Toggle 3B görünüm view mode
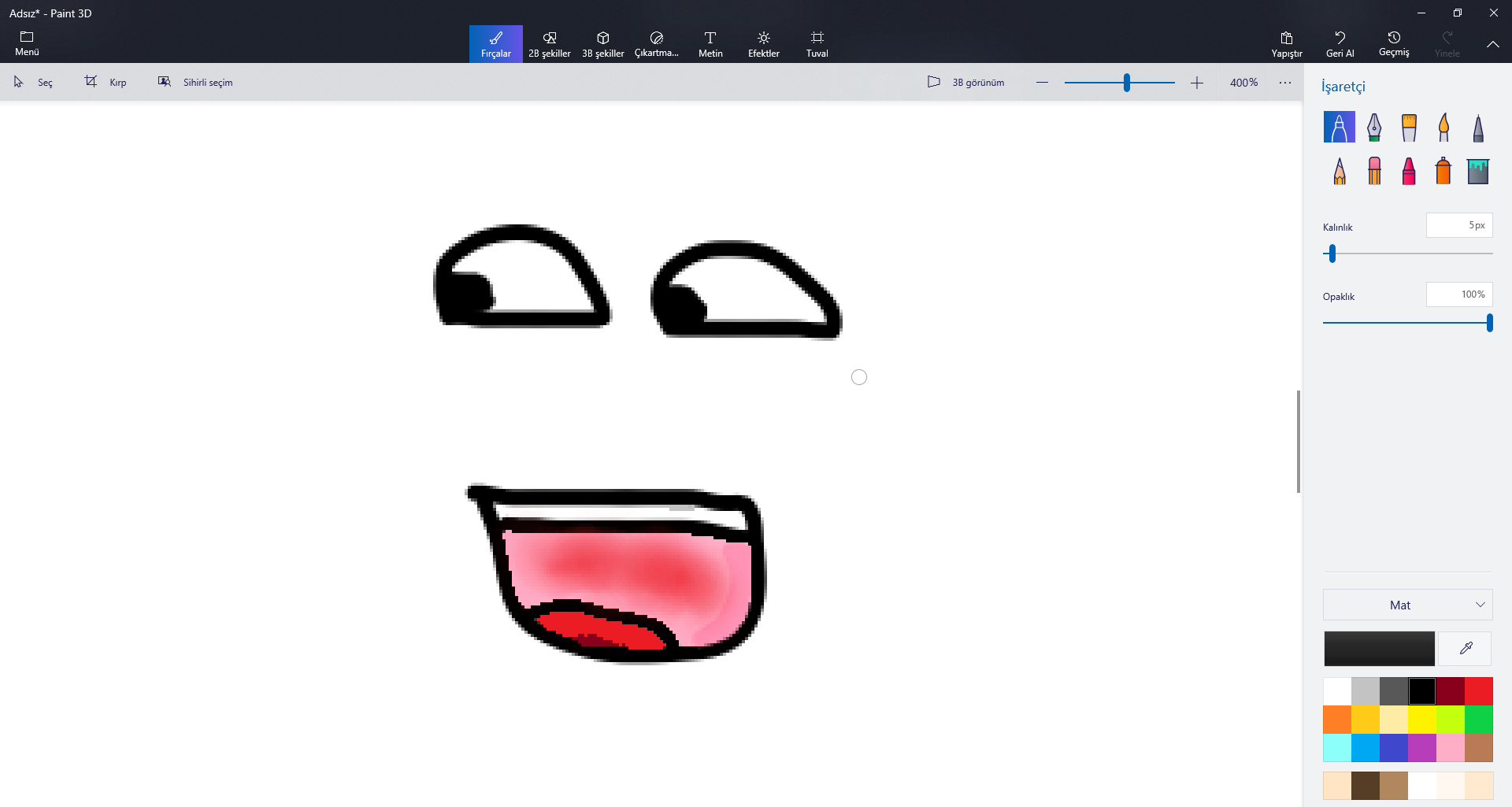The image size is (1512, 807). click(x=965, y=82)
